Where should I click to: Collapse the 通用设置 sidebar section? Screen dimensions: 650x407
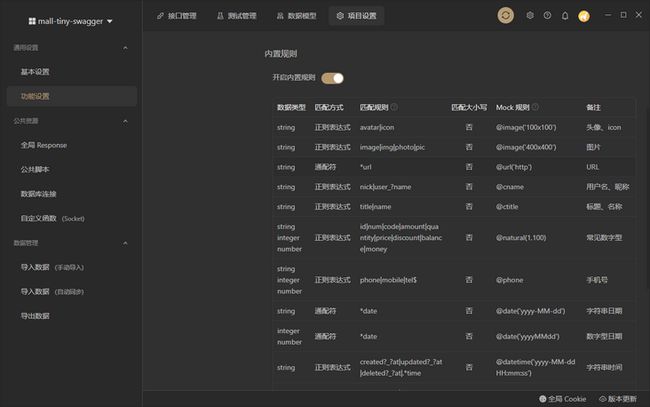(x=125, y=48)
